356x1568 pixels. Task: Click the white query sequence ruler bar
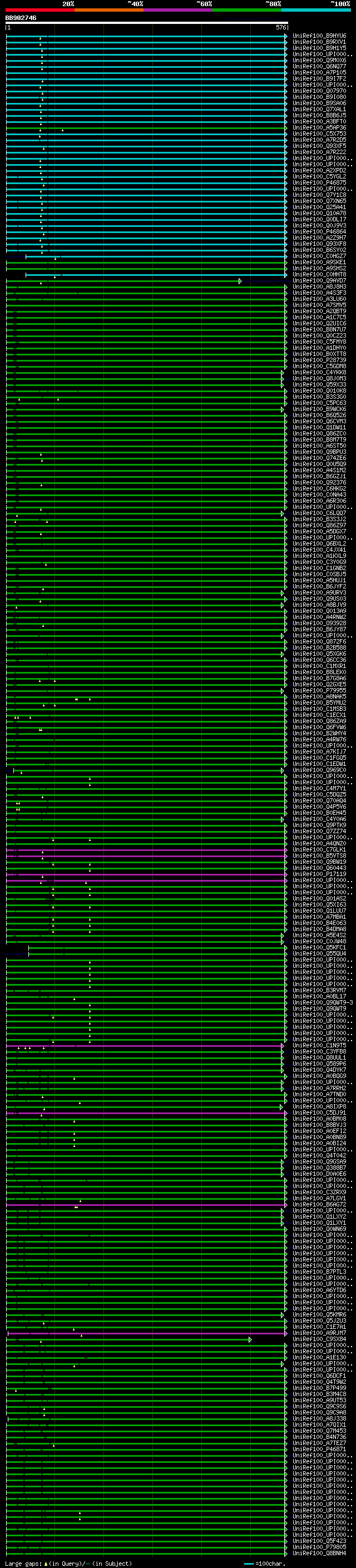pyautogui.click(x=146, y=22)
